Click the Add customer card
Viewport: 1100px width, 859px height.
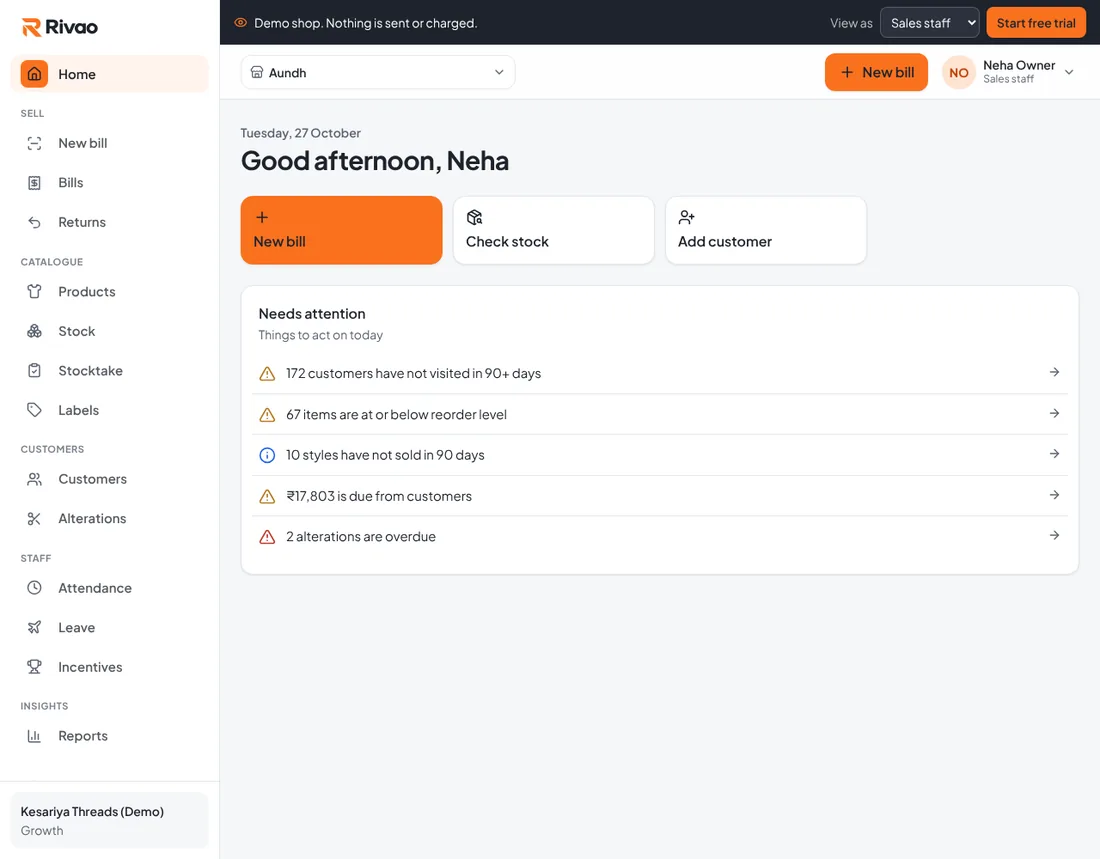766,230
